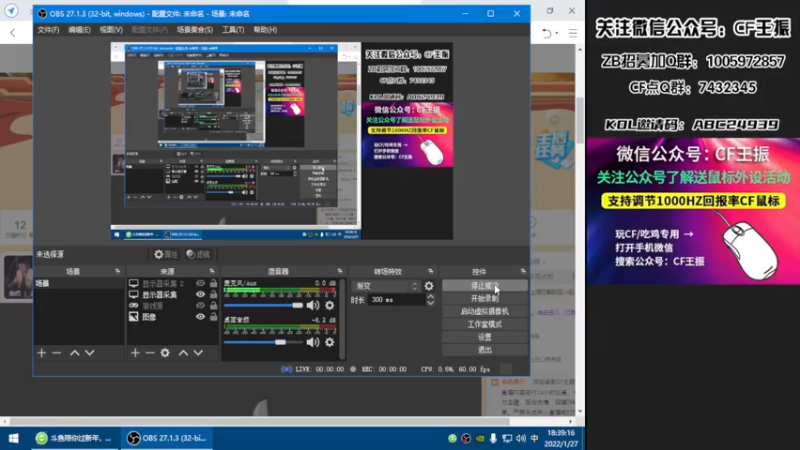The image size is (800, 450).
Task: Hide the 图像 source via eye icon
Action: point(200,317)
